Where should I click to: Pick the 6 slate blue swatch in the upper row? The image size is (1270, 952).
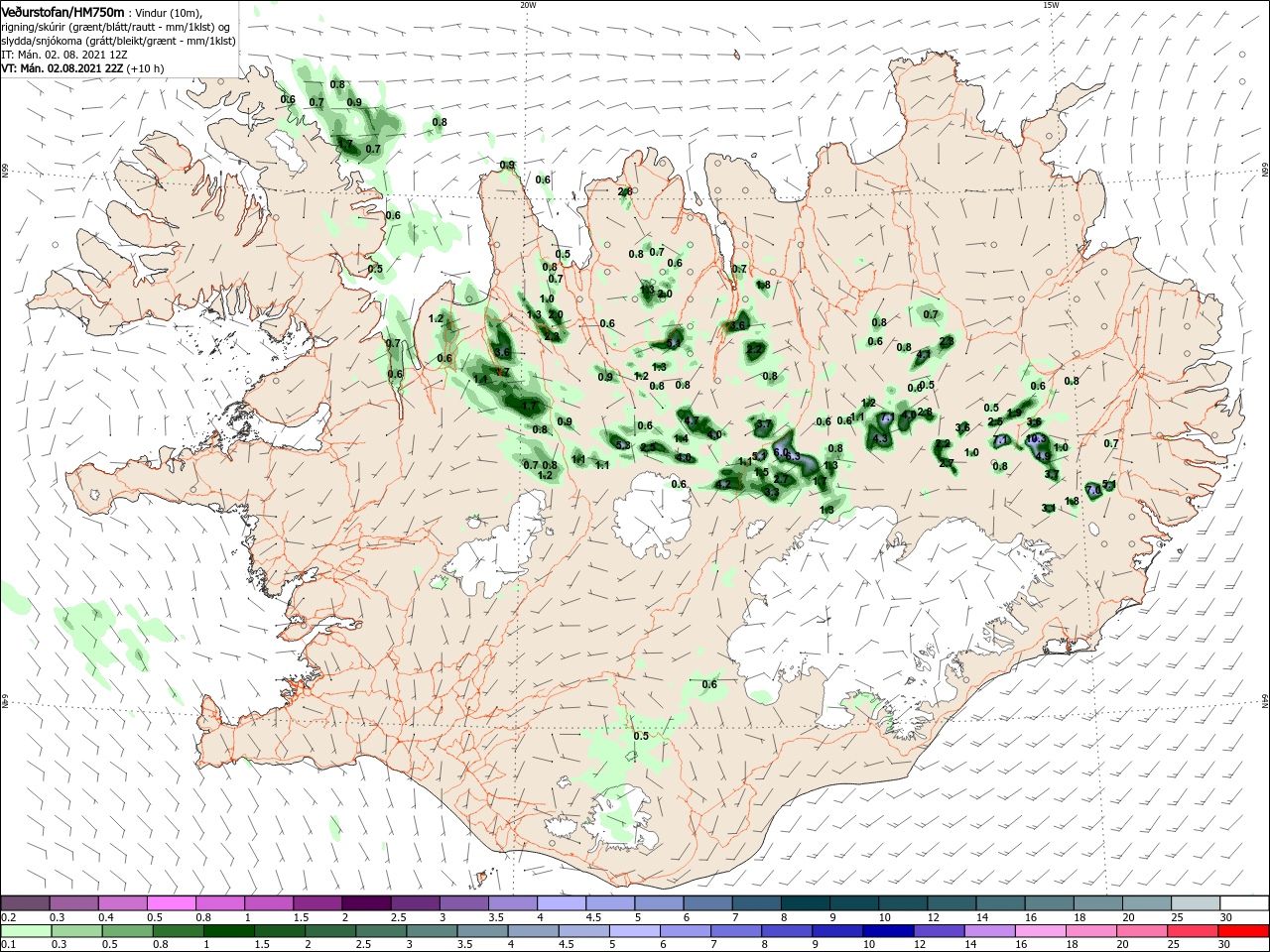(707, 902)
